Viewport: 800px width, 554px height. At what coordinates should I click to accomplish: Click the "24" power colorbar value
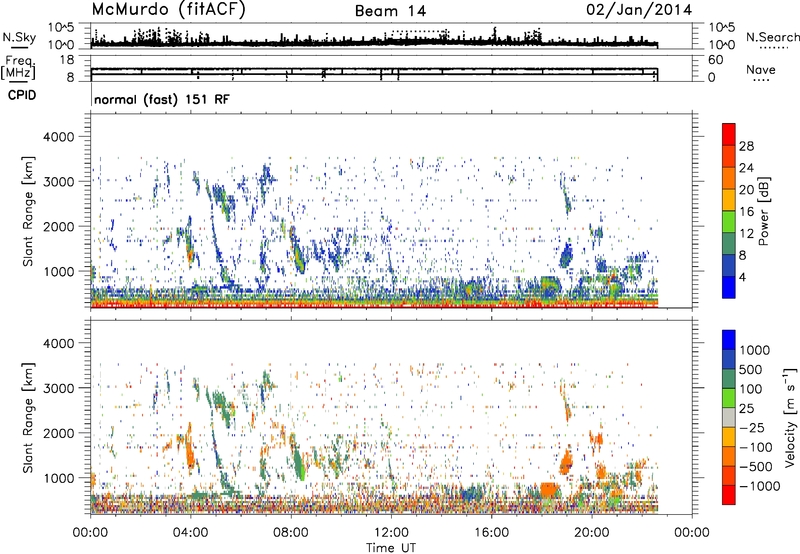[x=746, y=168]
